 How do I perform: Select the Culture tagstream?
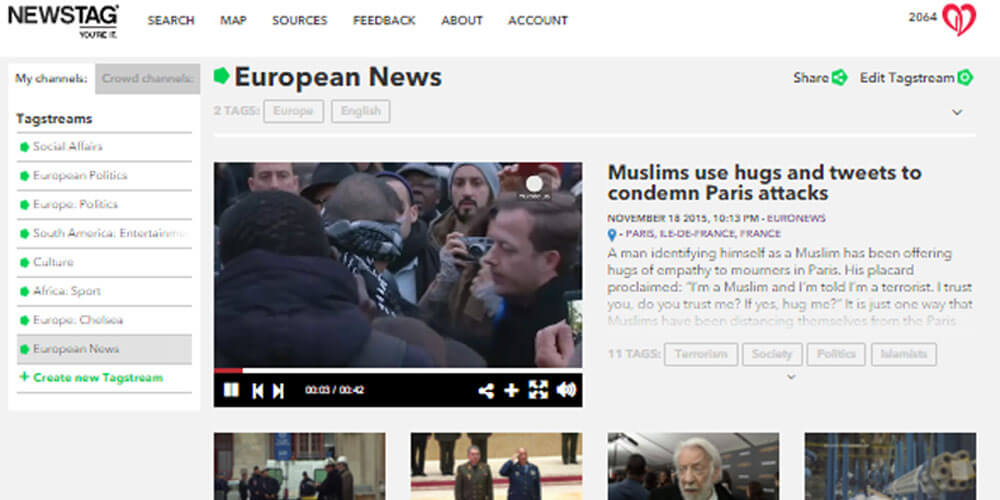104,262
